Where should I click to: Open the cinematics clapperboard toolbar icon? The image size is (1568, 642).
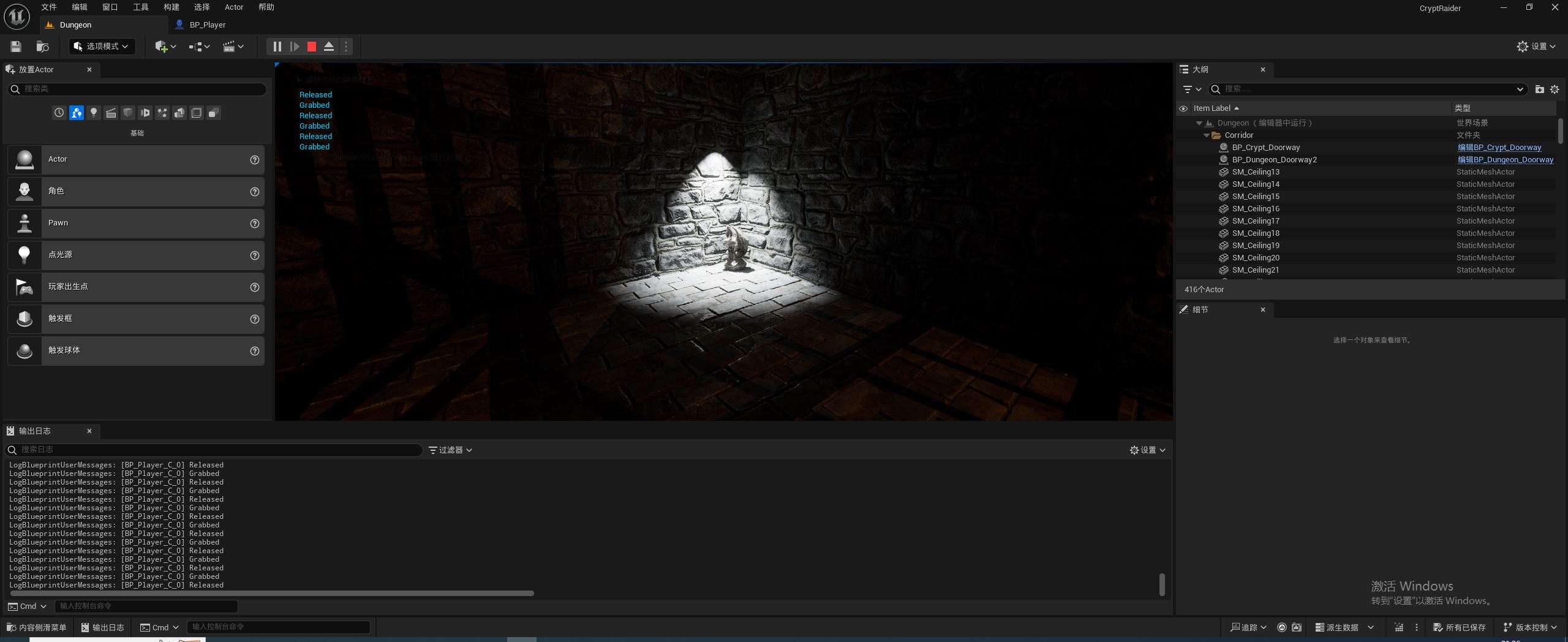tap(233, 47)
